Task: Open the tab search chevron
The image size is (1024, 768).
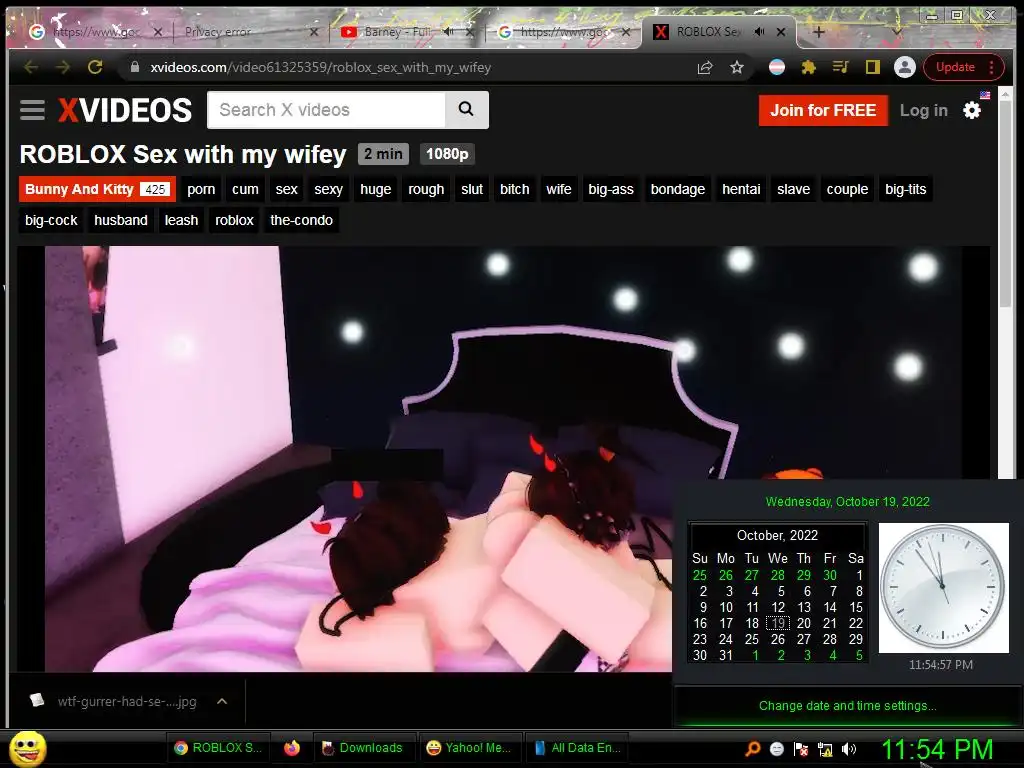Action: [x=897, y=31]
